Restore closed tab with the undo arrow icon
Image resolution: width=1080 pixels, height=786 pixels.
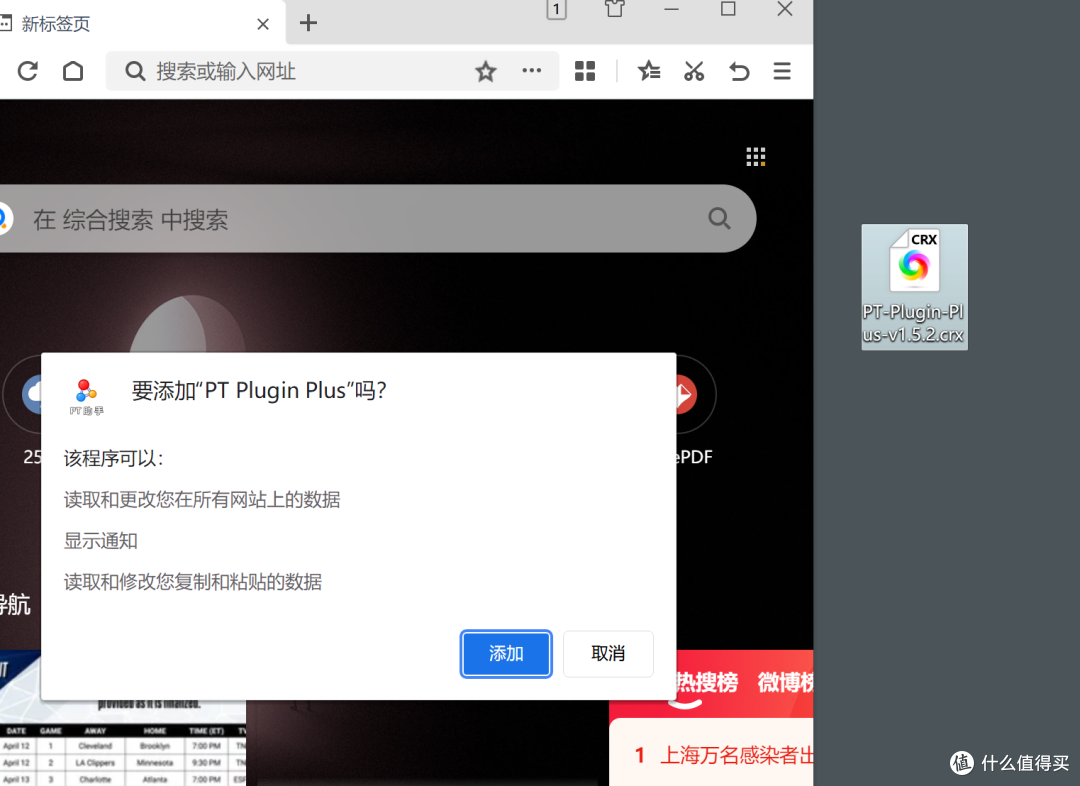pos(739,71)
